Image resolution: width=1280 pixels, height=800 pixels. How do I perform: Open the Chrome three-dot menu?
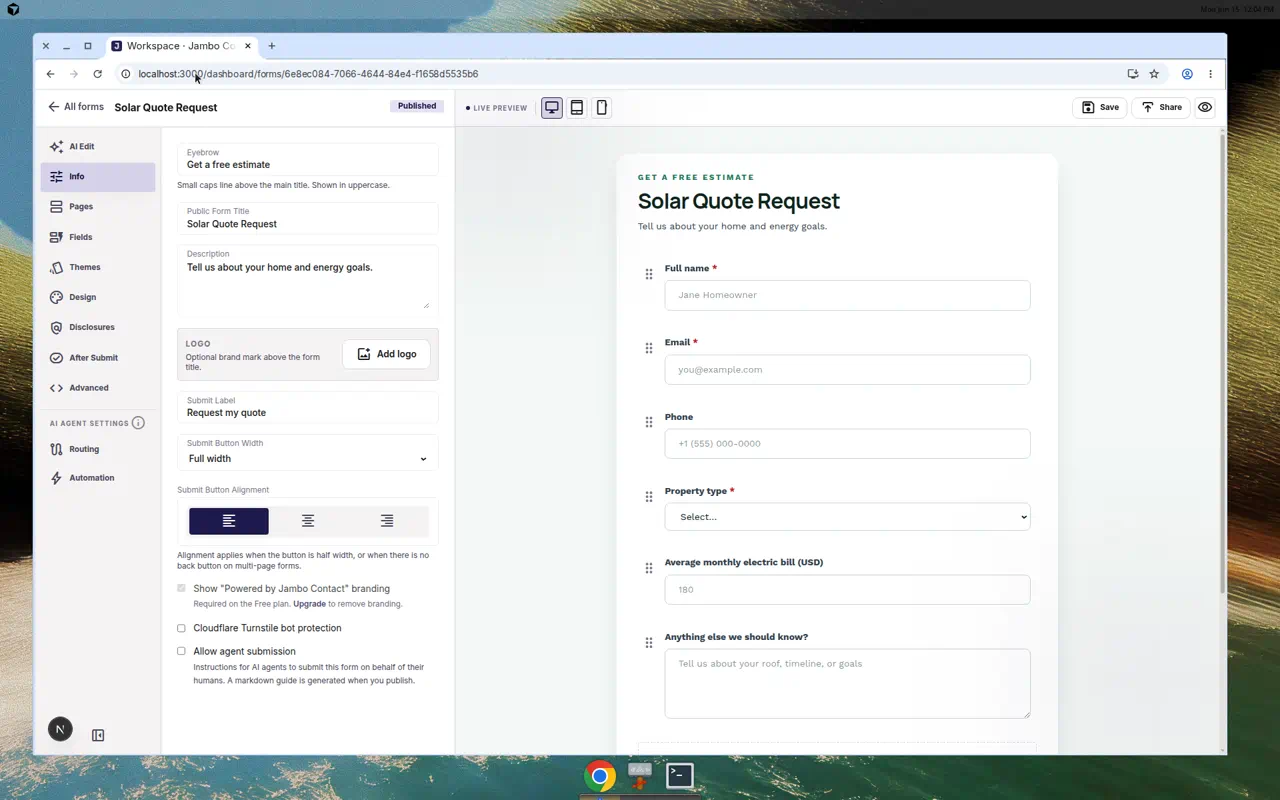pyautogui.click(x=1210, y=74)
